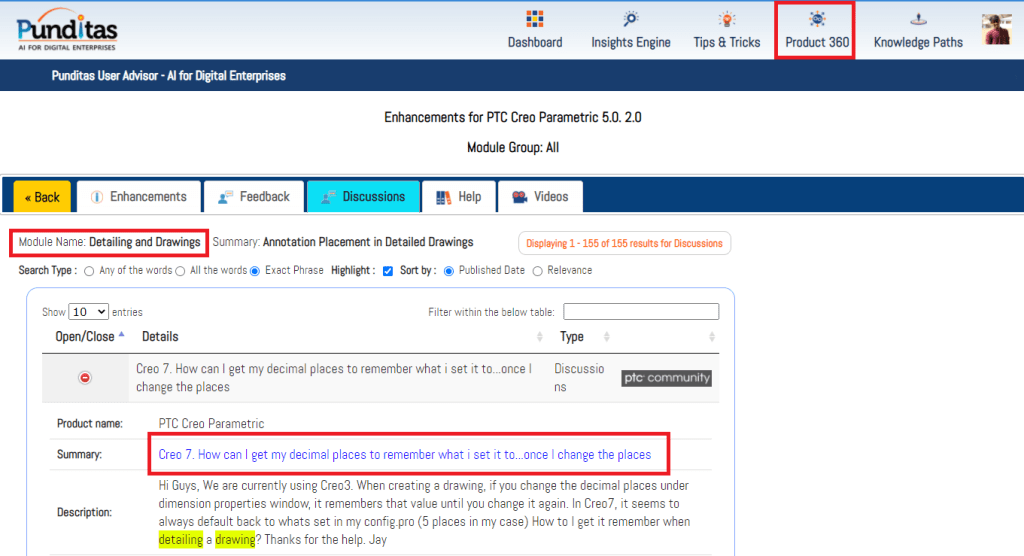Screen dimensions: 1024x556
Task: Open the Creo 7 decimal places summary link
Action: click(x=405, y=455)
